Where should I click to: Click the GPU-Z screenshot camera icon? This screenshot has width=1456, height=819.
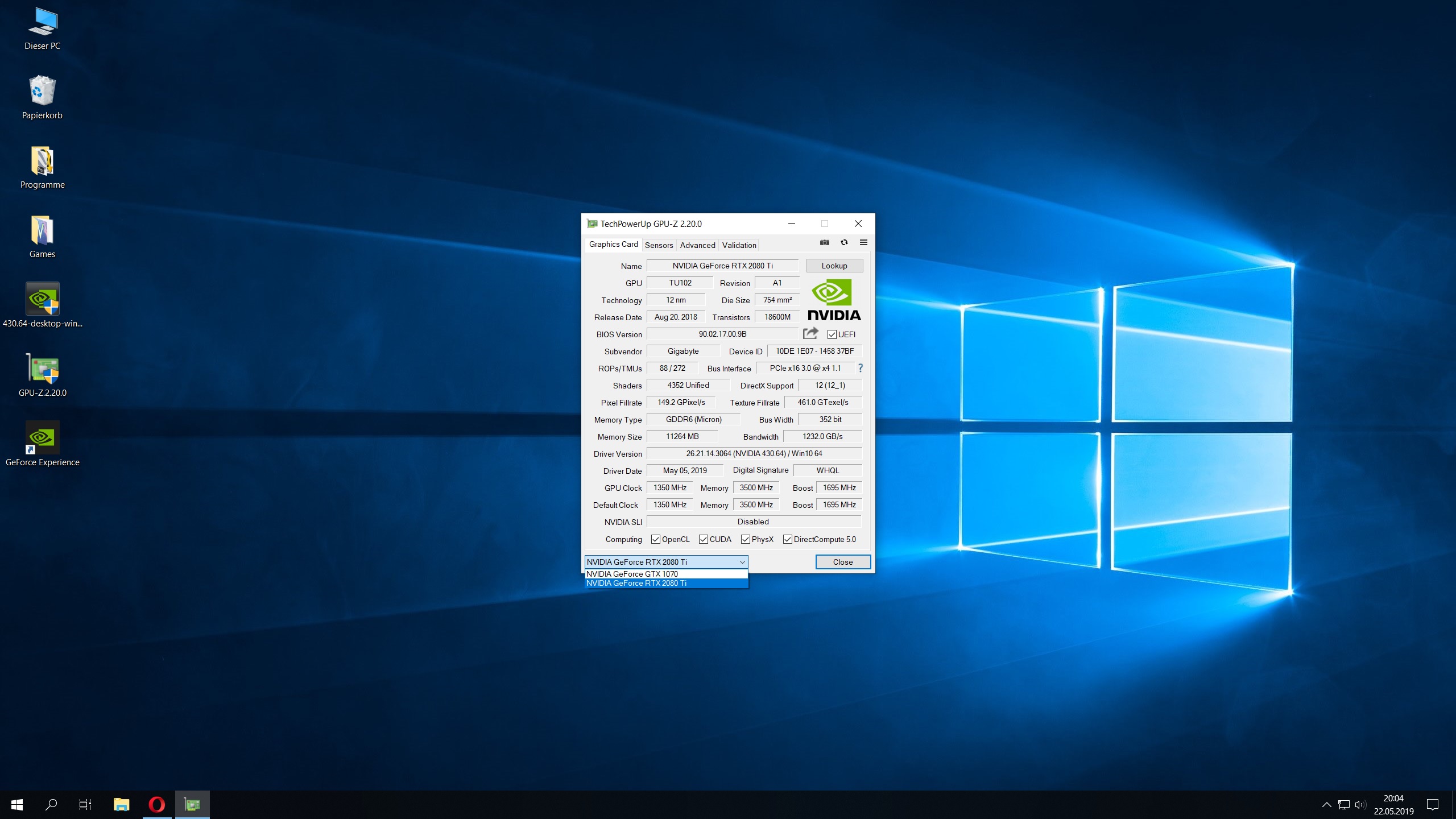click(x=824, y=243)
